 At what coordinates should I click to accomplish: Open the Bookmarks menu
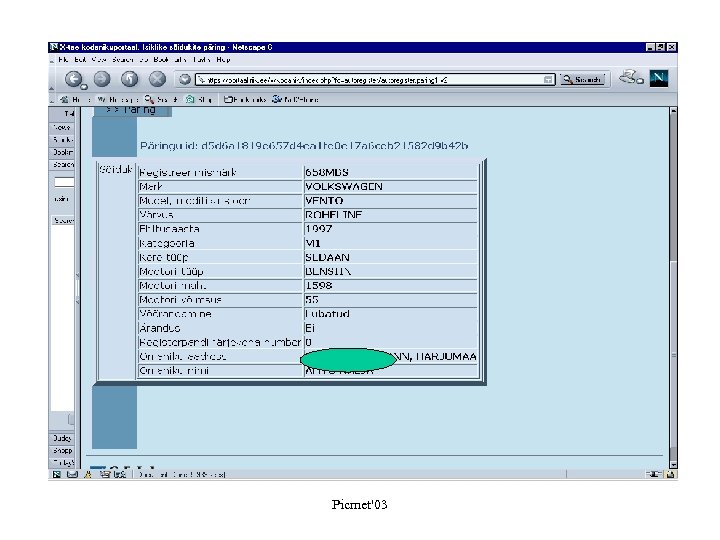pos(170,60)
